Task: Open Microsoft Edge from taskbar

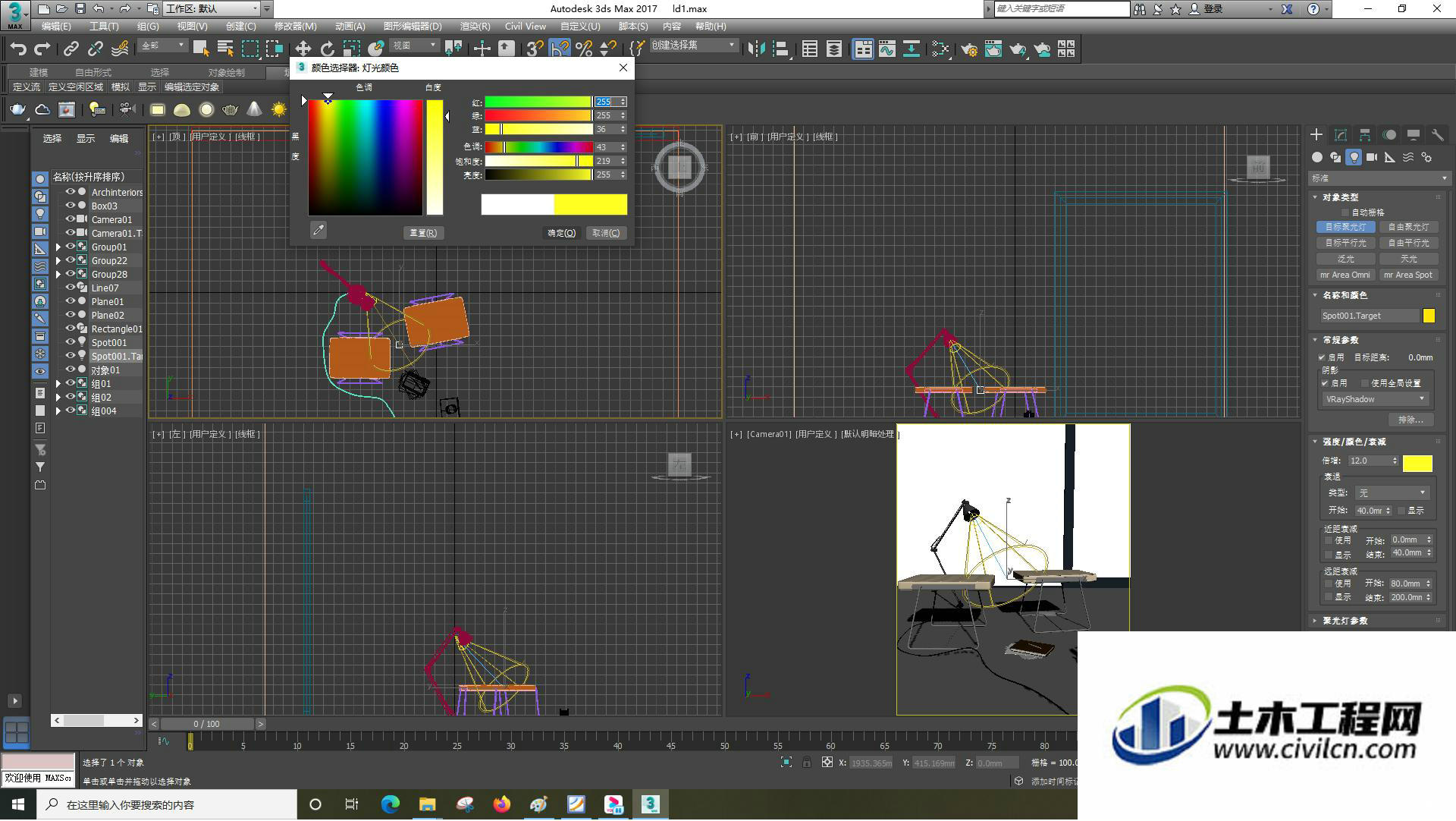Action: [x=390, y=805]
